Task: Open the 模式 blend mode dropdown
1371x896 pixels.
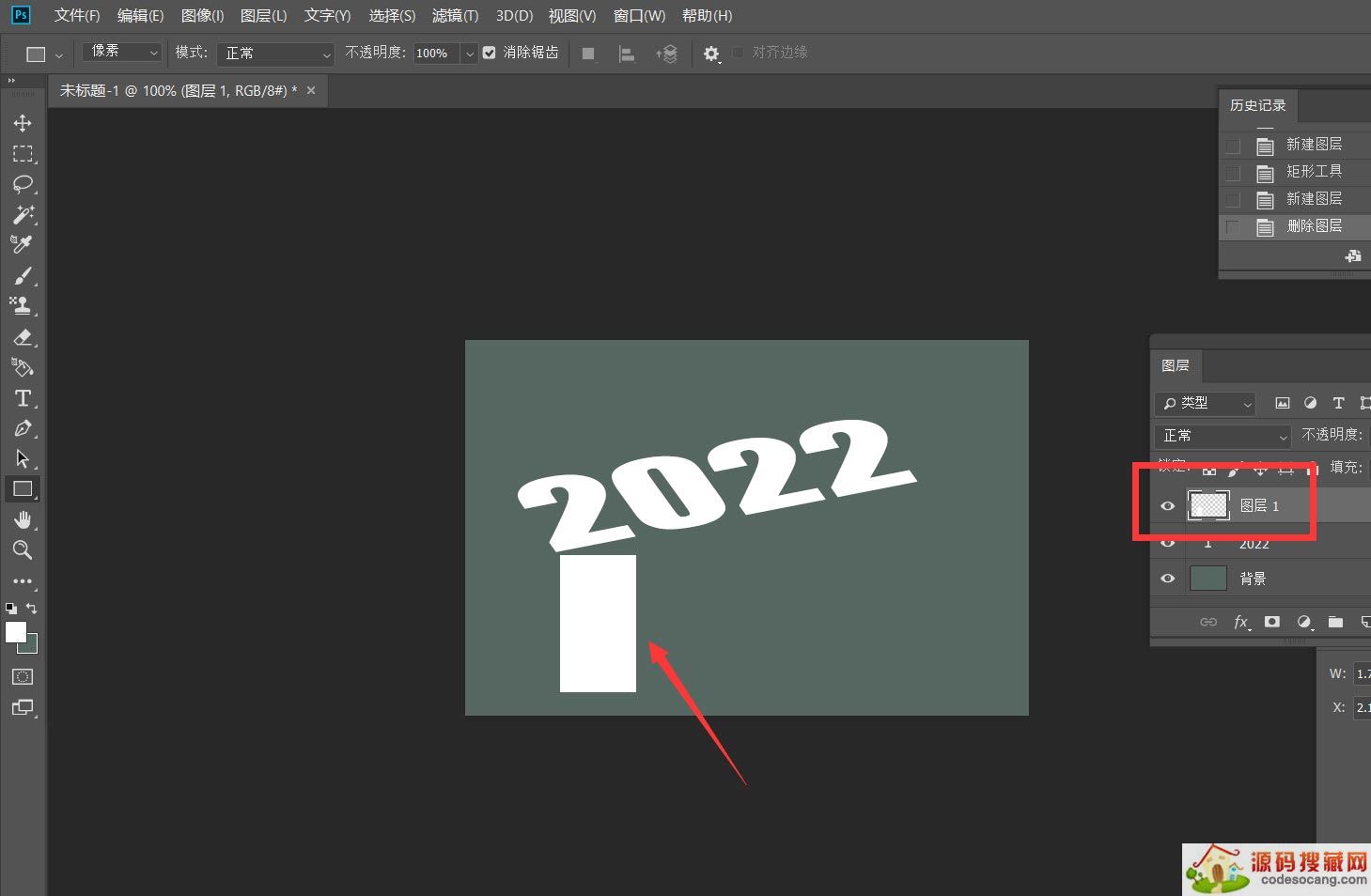Action: click(x=276, y=54)
